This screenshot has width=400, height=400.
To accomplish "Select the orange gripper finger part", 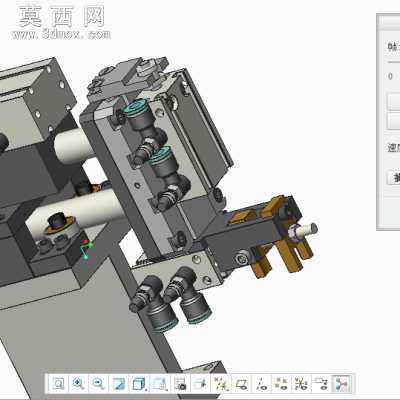I will pyautogui.click(x=290, y=255).
